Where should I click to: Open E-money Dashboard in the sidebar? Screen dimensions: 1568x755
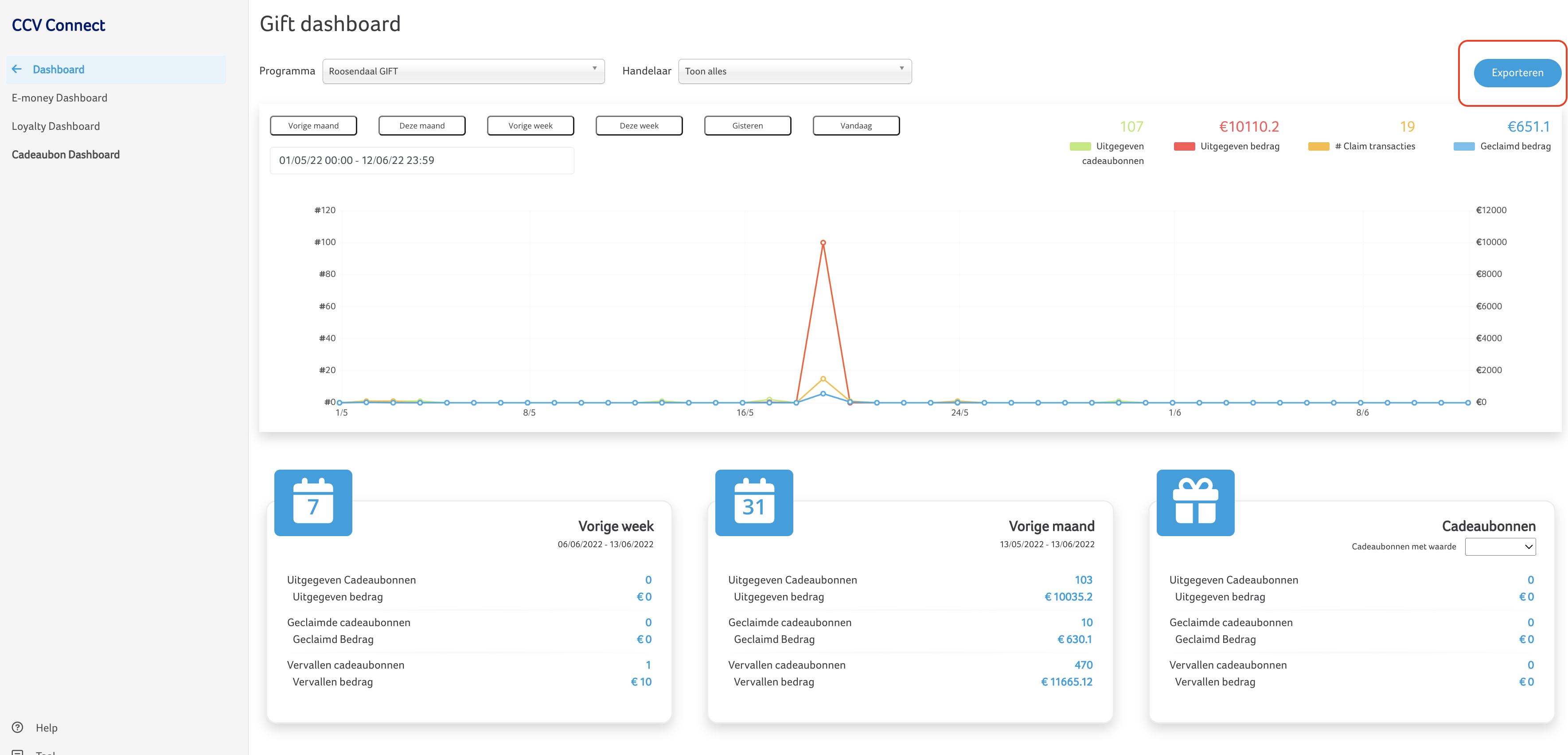click(59, 98)
